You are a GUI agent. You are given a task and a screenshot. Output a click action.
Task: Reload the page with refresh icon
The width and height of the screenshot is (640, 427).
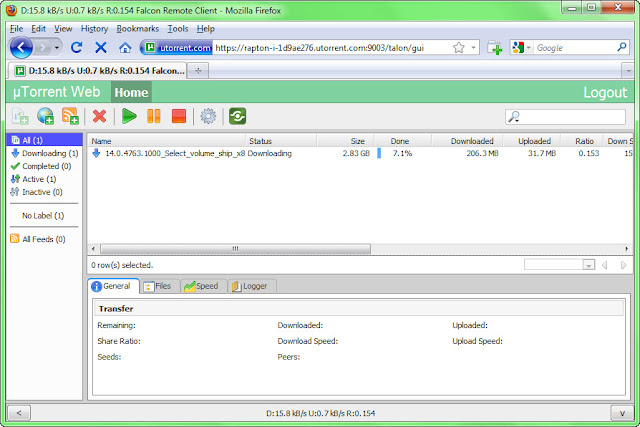point(76,48)
